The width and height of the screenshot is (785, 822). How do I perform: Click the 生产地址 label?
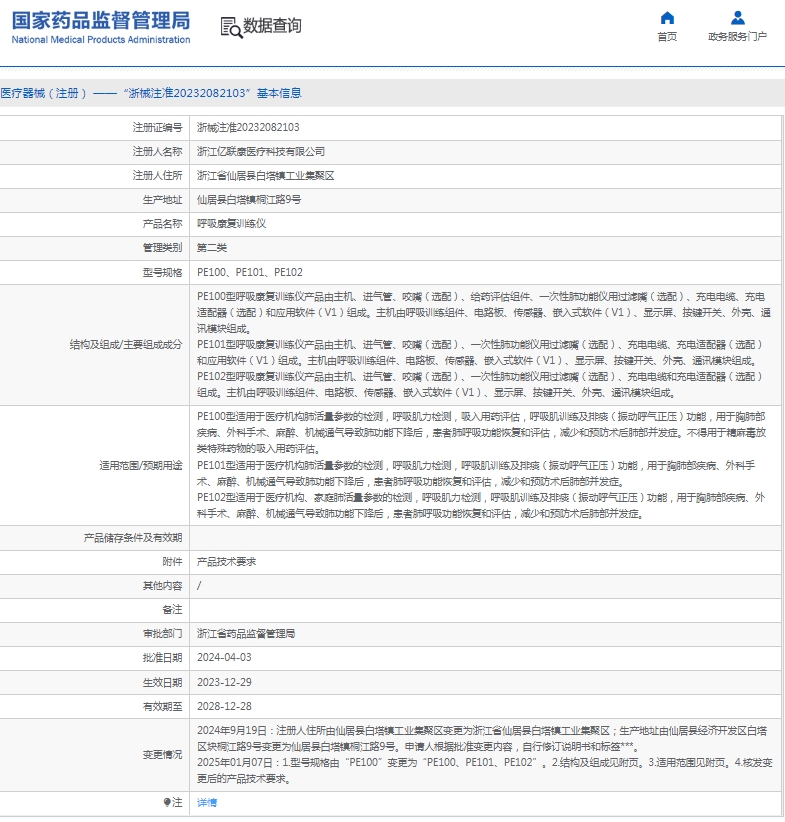[x=163, y=200]
